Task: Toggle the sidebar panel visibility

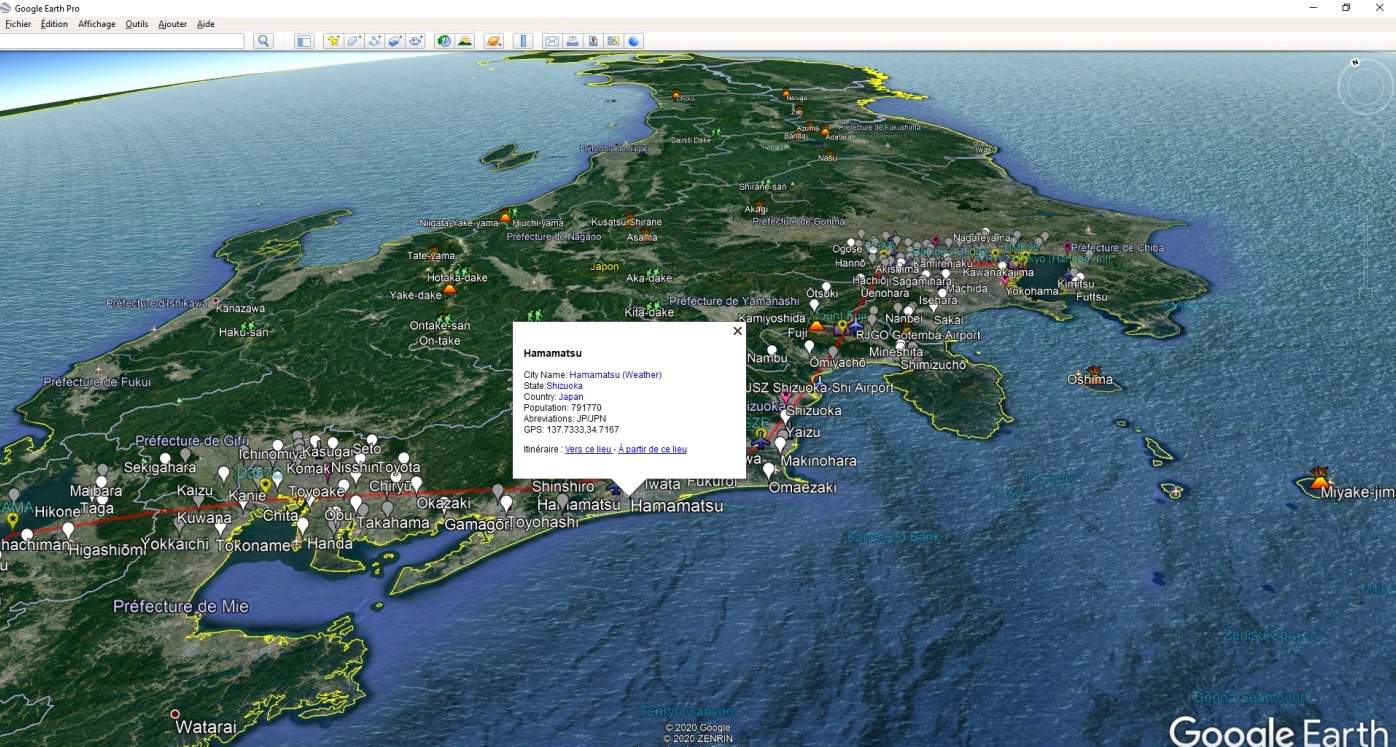Action: point(304,41)
